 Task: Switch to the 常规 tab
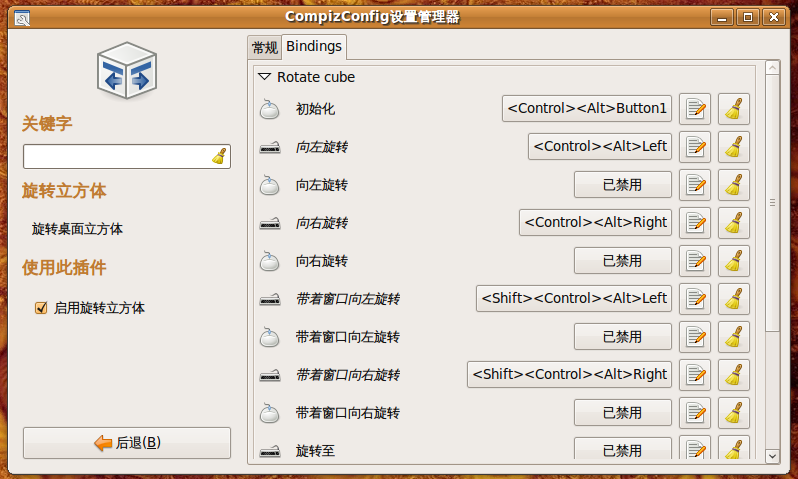265,47
